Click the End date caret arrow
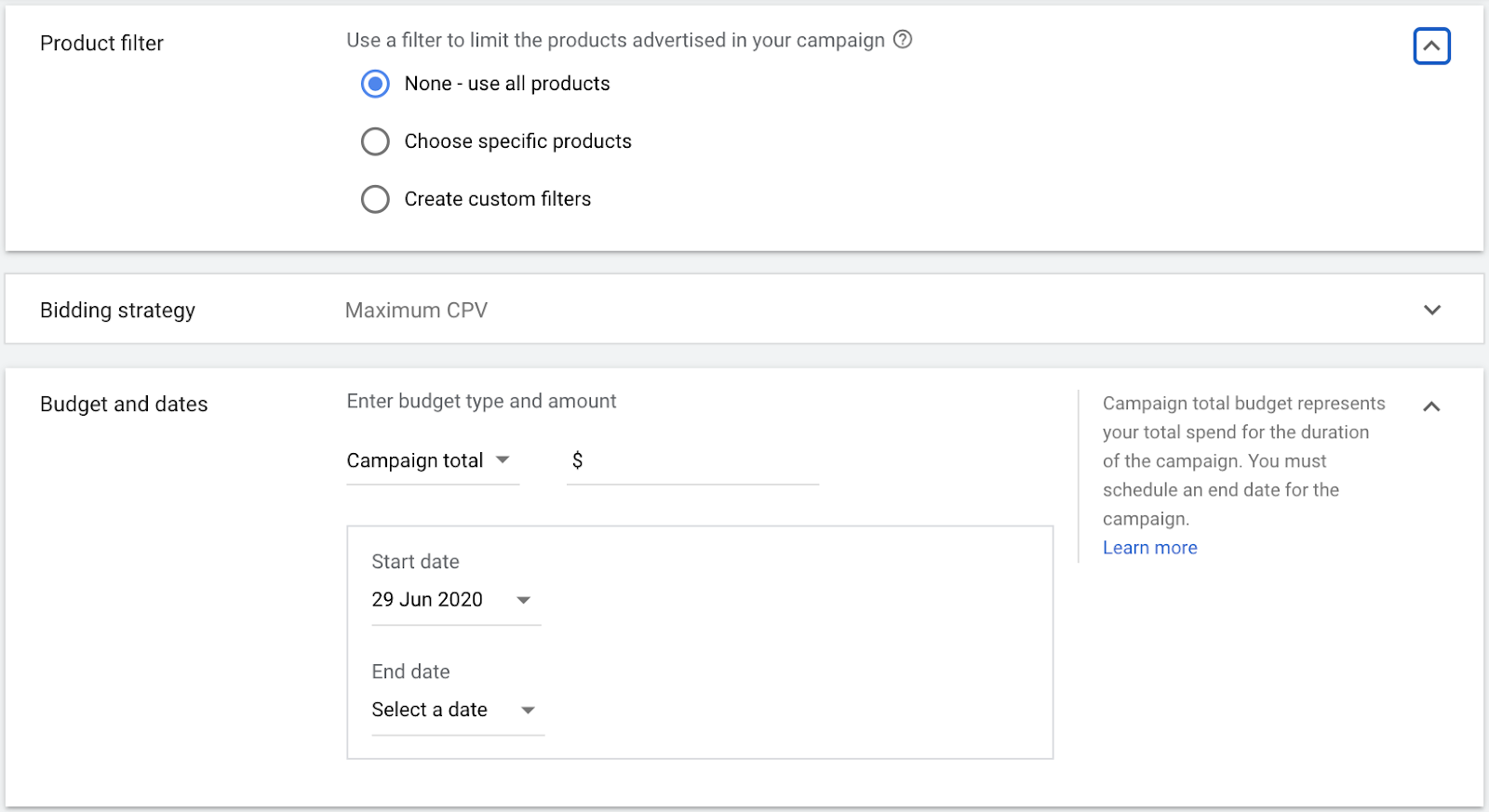This screenshot has width=1489, height=812. pos(528,710)
